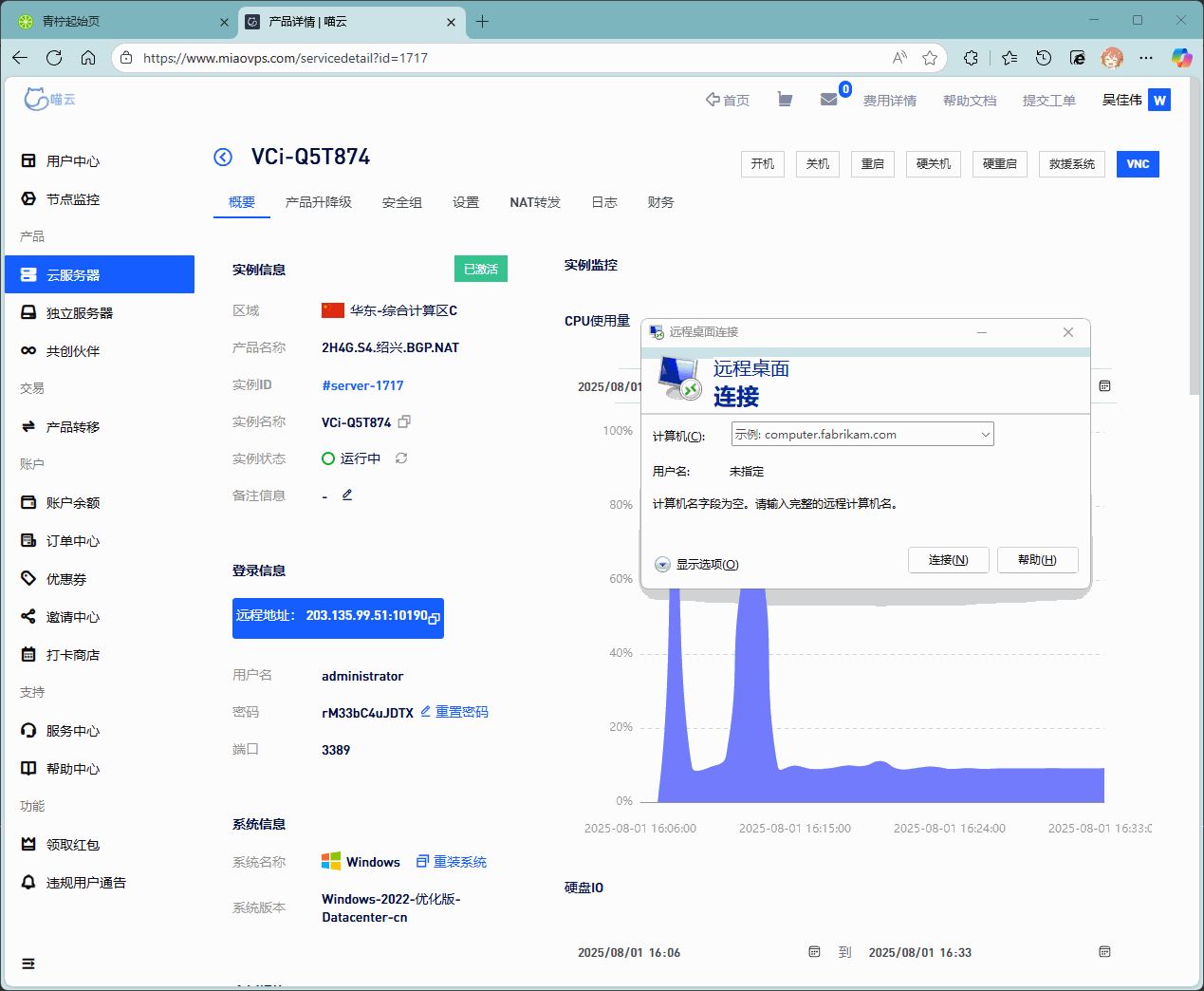Switch to the NAT转发 tab

535,202
